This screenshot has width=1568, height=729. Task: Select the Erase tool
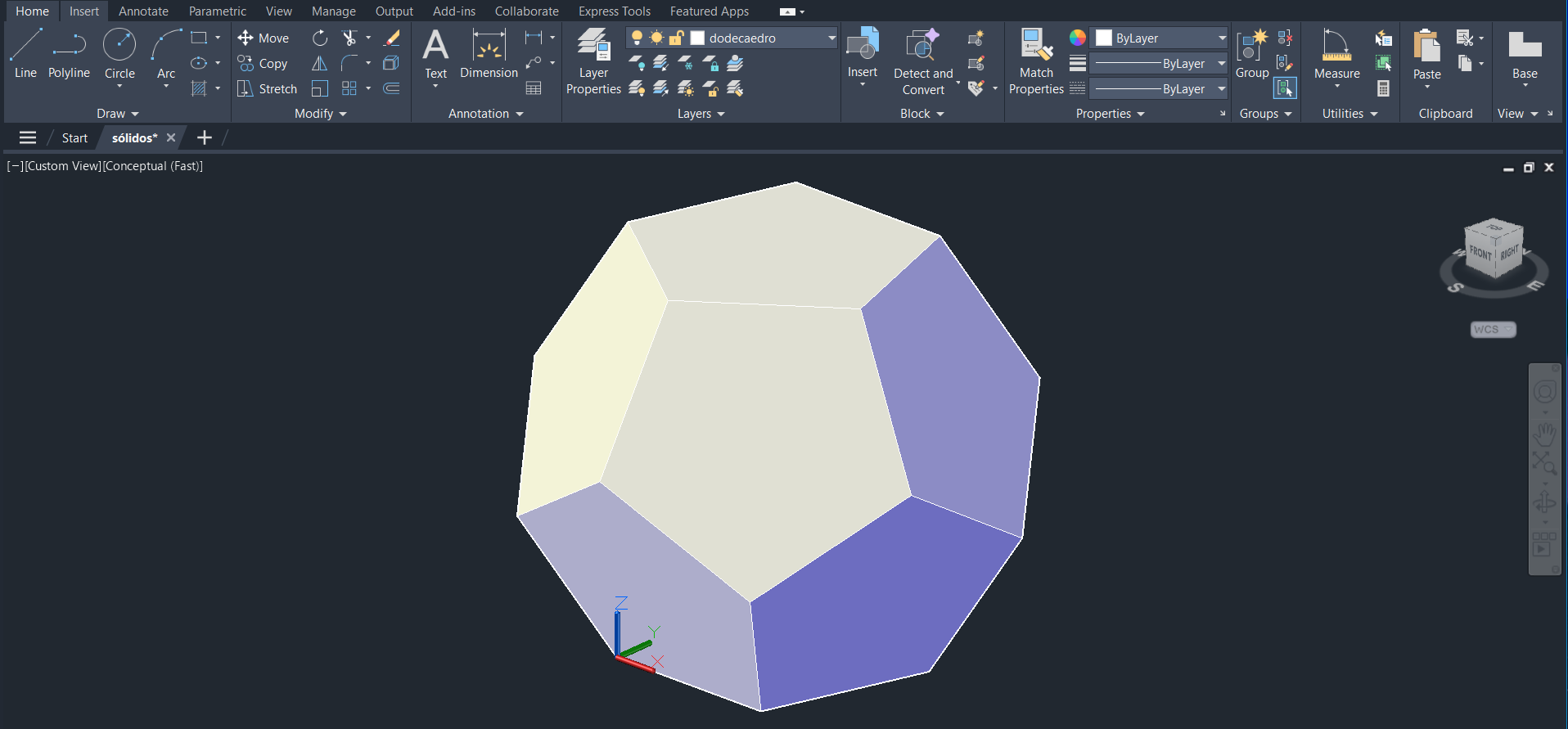point(392,38)
